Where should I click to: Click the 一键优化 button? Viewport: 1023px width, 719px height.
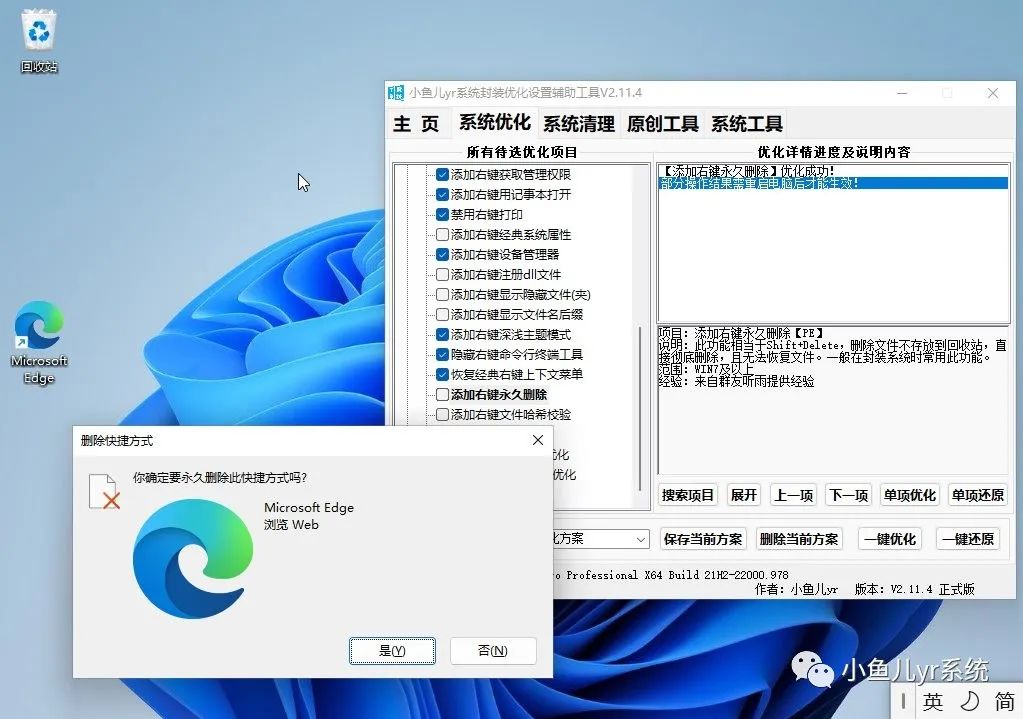point(890,539)
